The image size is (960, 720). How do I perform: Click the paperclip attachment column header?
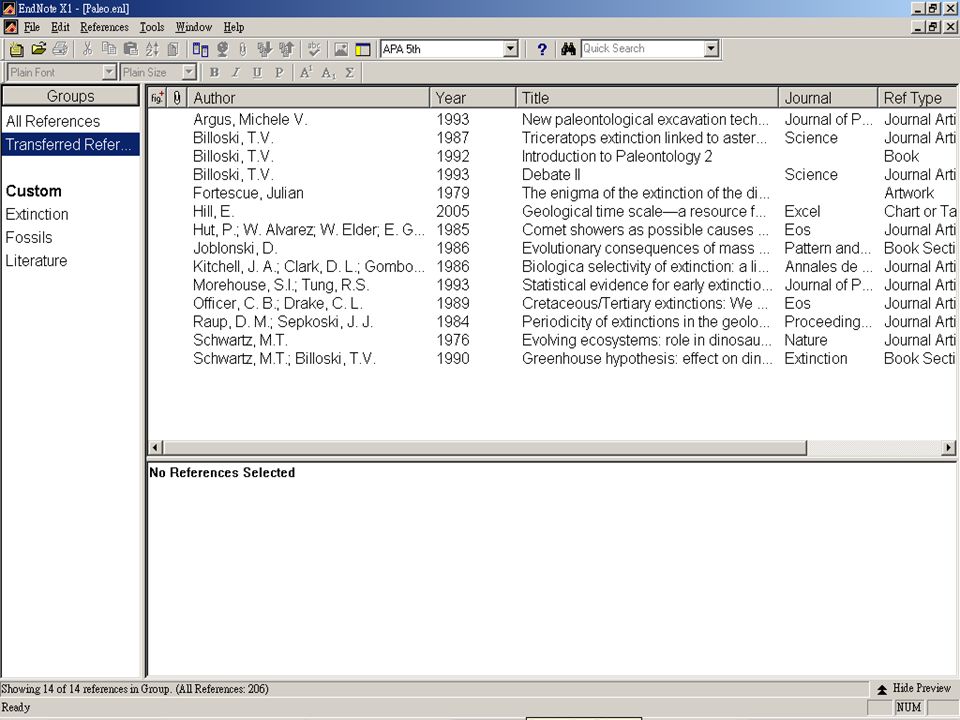(x=176, y=98)
